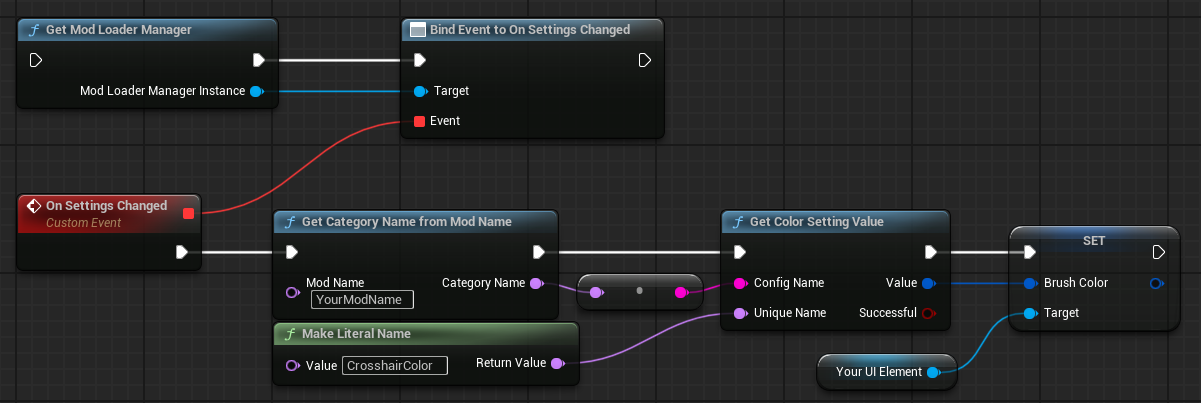
Task: Click the Target pin on the Bind Event node
Action: tap(420, 91)
